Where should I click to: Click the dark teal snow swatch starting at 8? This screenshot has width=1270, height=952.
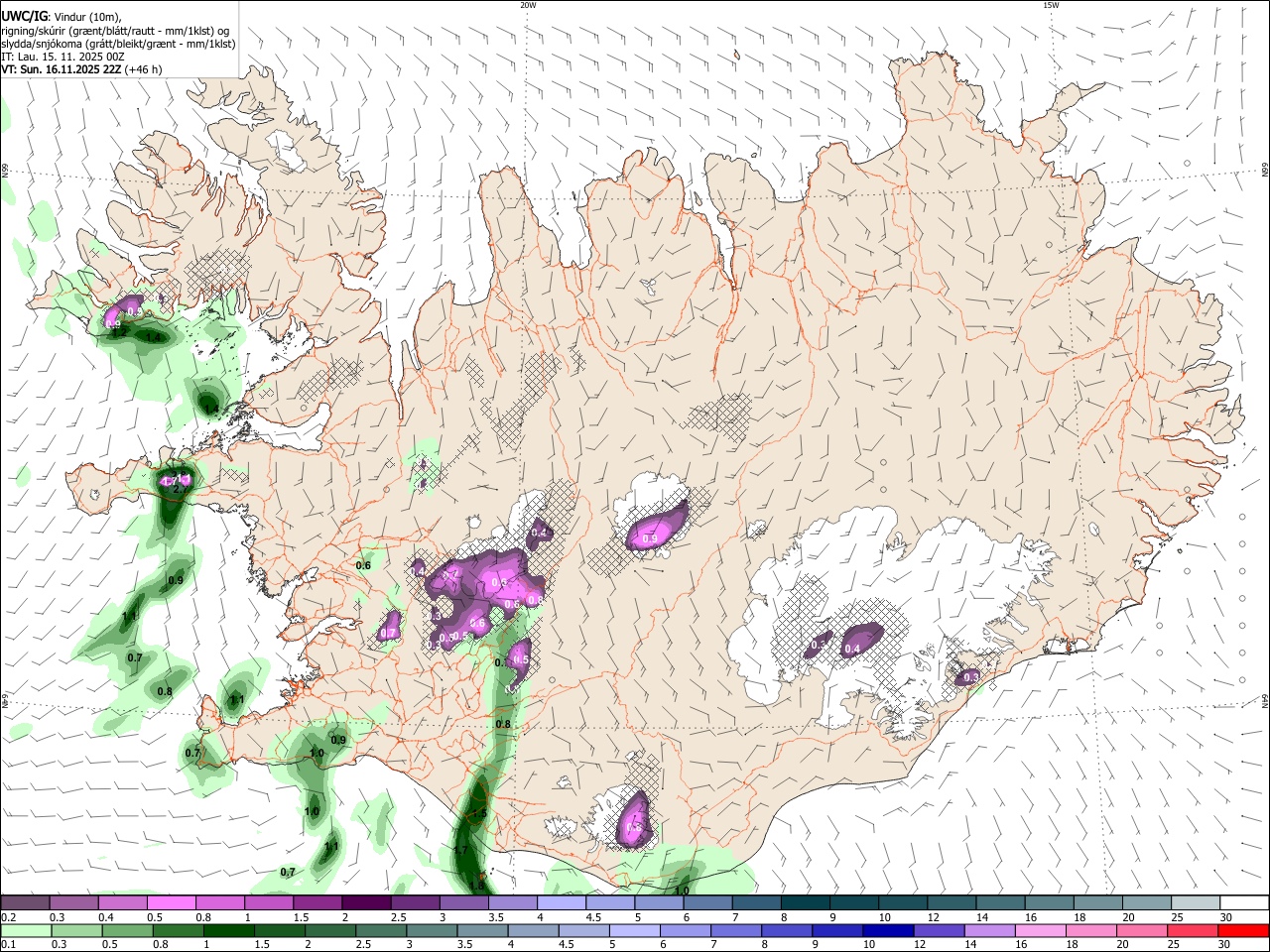click(x=806, y=902)
